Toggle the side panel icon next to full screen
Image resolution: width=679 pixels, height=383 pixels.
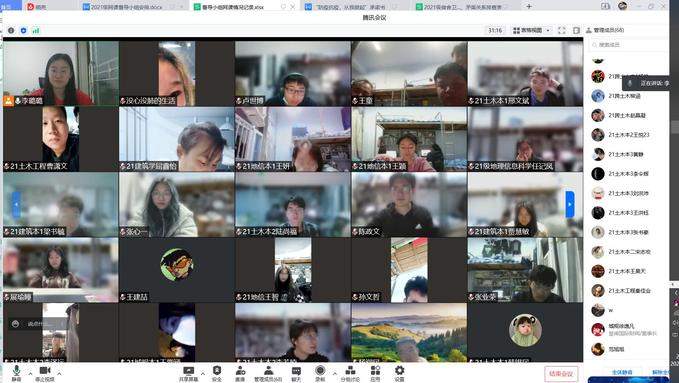pyautogui.click(x=576, y=30)
